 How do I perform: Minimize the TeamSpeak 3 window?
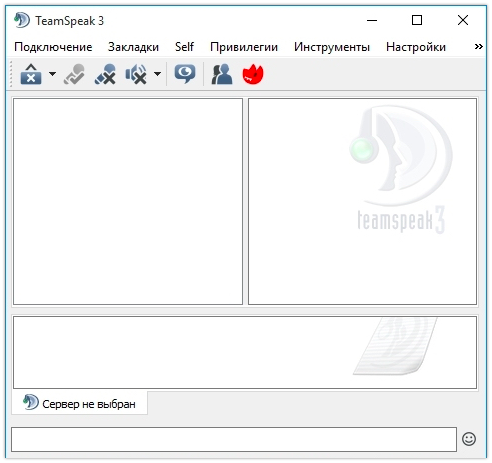click(372, 20)
